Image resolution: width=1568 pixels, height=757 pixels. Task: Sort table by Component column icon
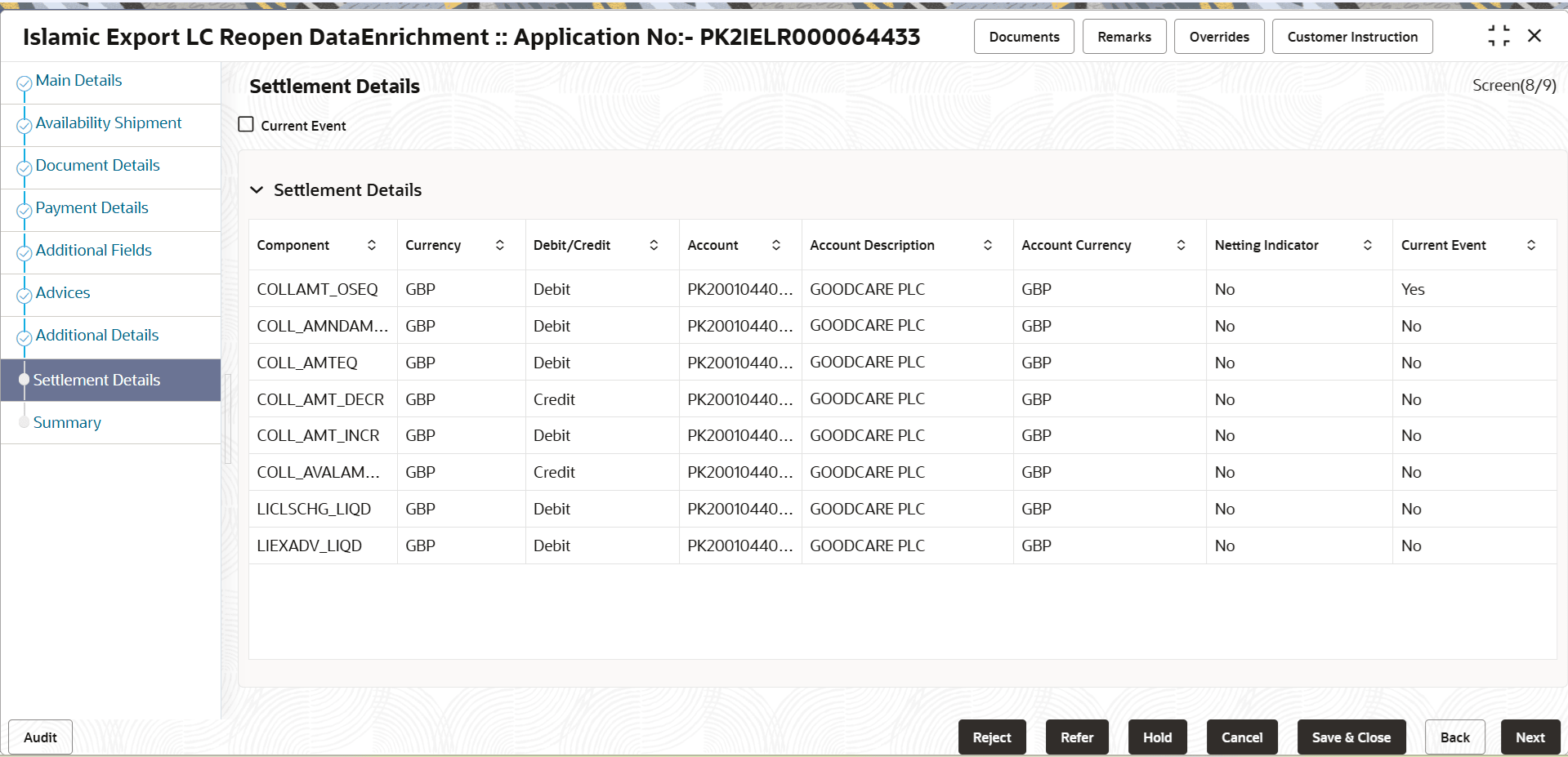point(372,245)
